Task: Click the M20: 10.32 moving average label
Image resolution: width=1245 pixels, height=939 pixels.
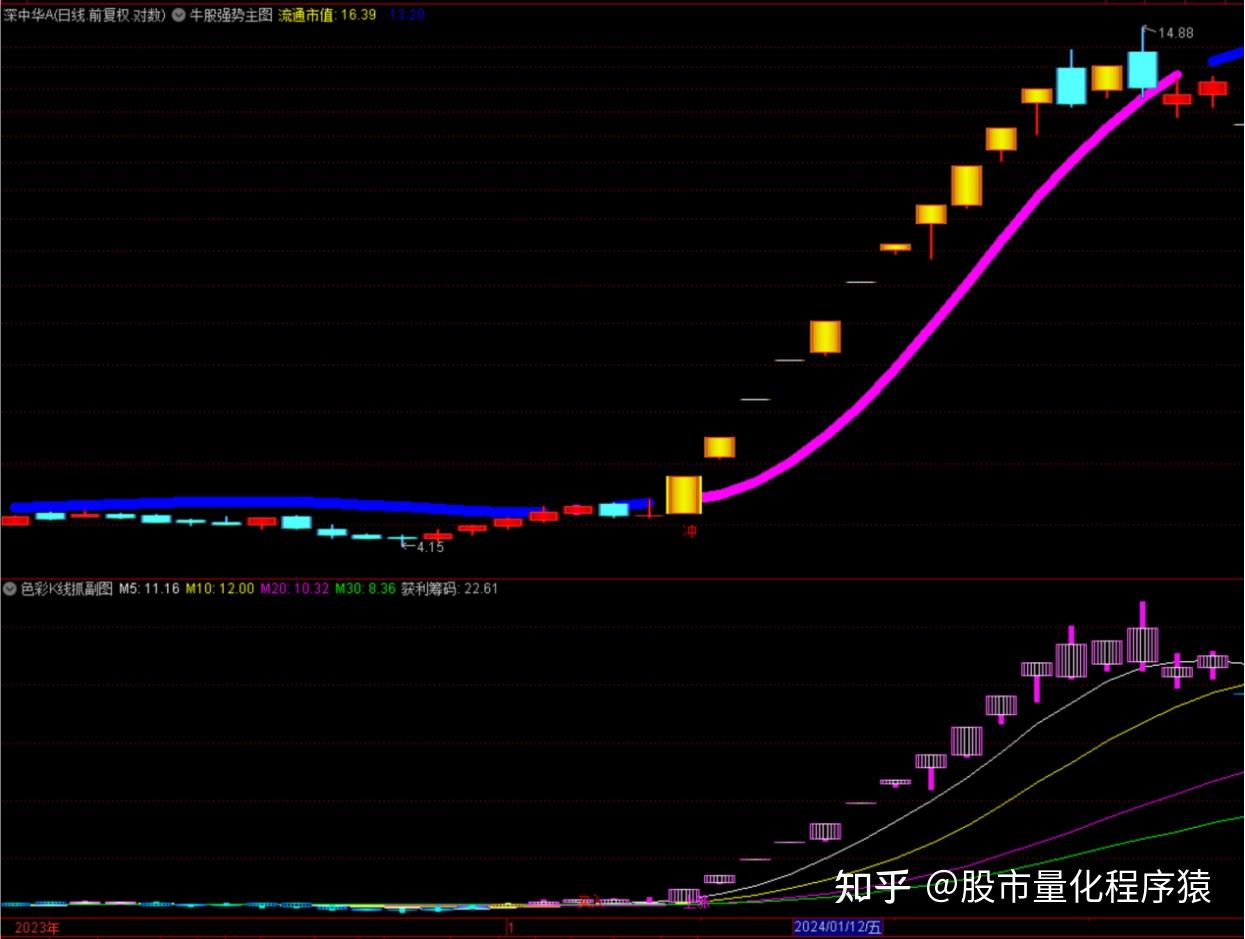Action: coord(295,589)
